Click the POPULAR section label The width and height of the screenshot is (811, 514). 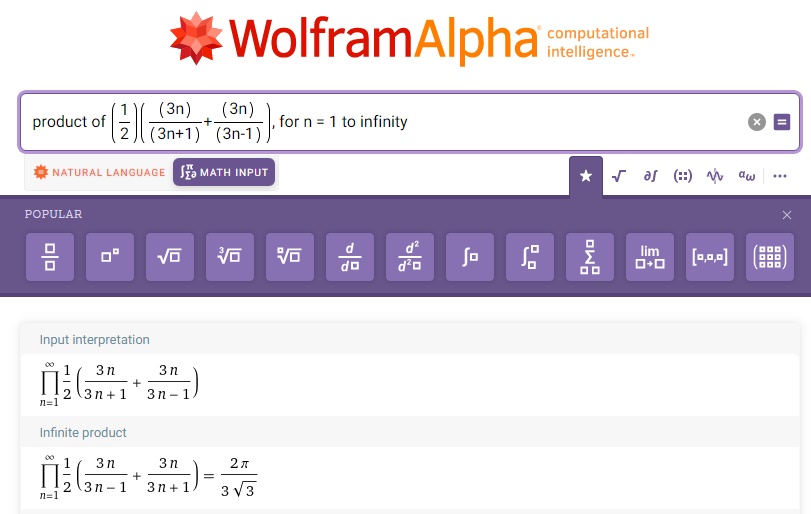click(53, 214)
